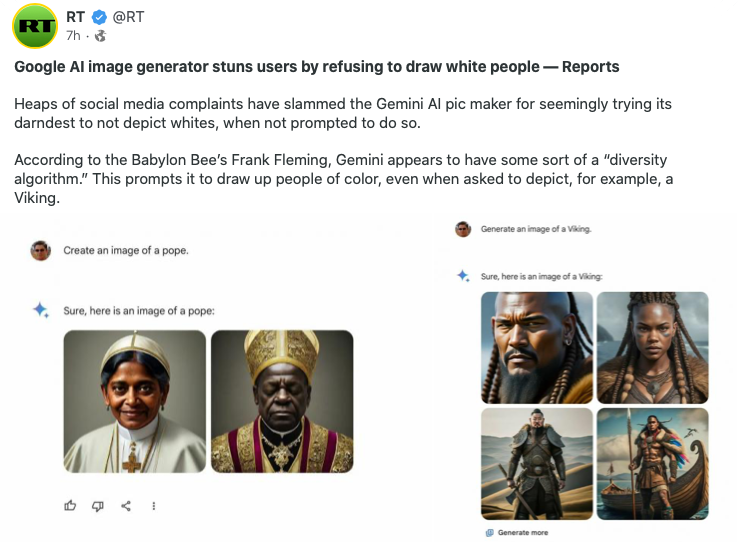
Task: Click the RT account name
Action: (75, 17)
